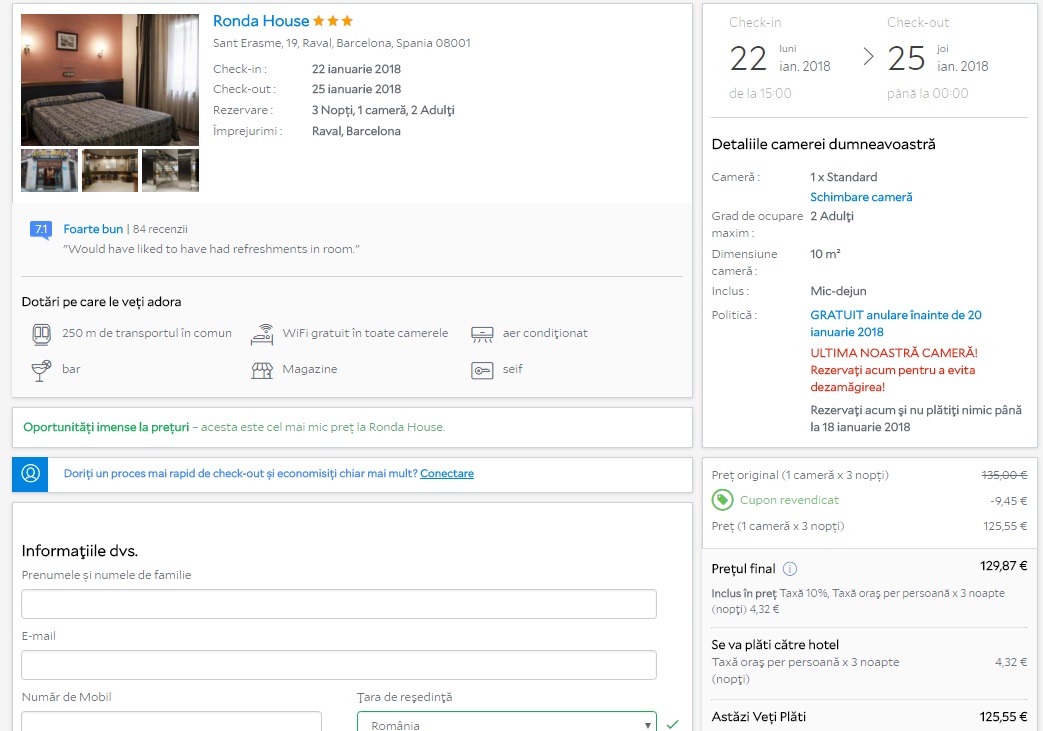Click the blue user account icon
The height and width of the screenshot is (731, 1043).
[31, 474]
